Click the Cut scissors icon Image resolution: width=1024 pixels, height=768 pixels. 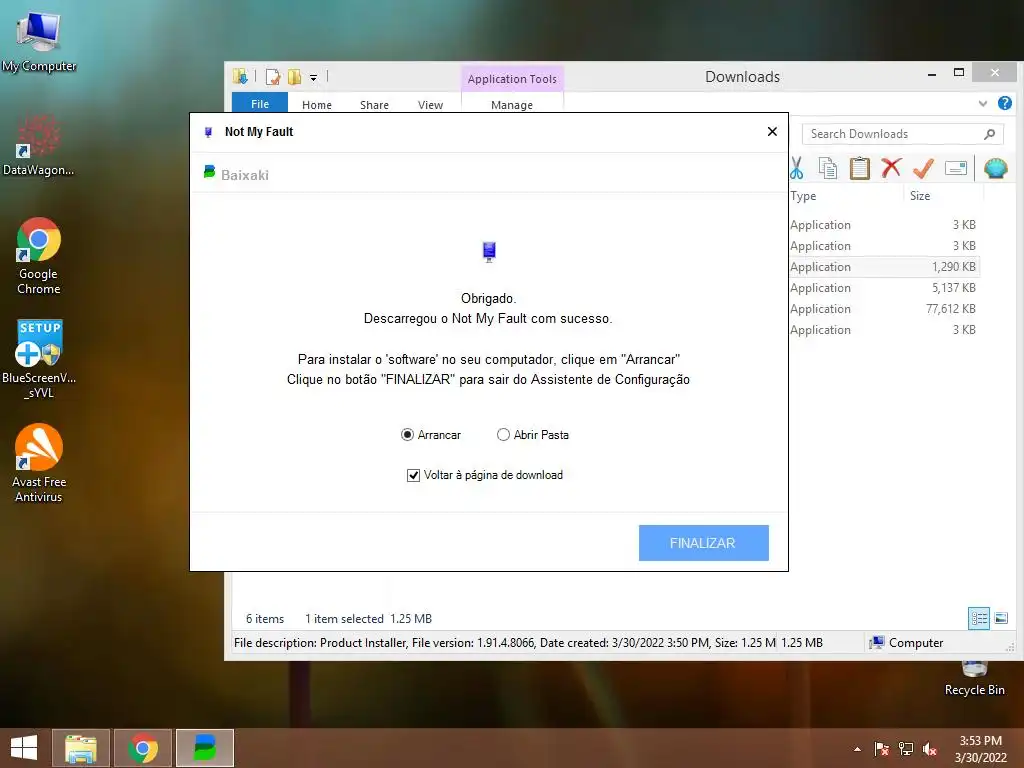[x=797, y=168]
